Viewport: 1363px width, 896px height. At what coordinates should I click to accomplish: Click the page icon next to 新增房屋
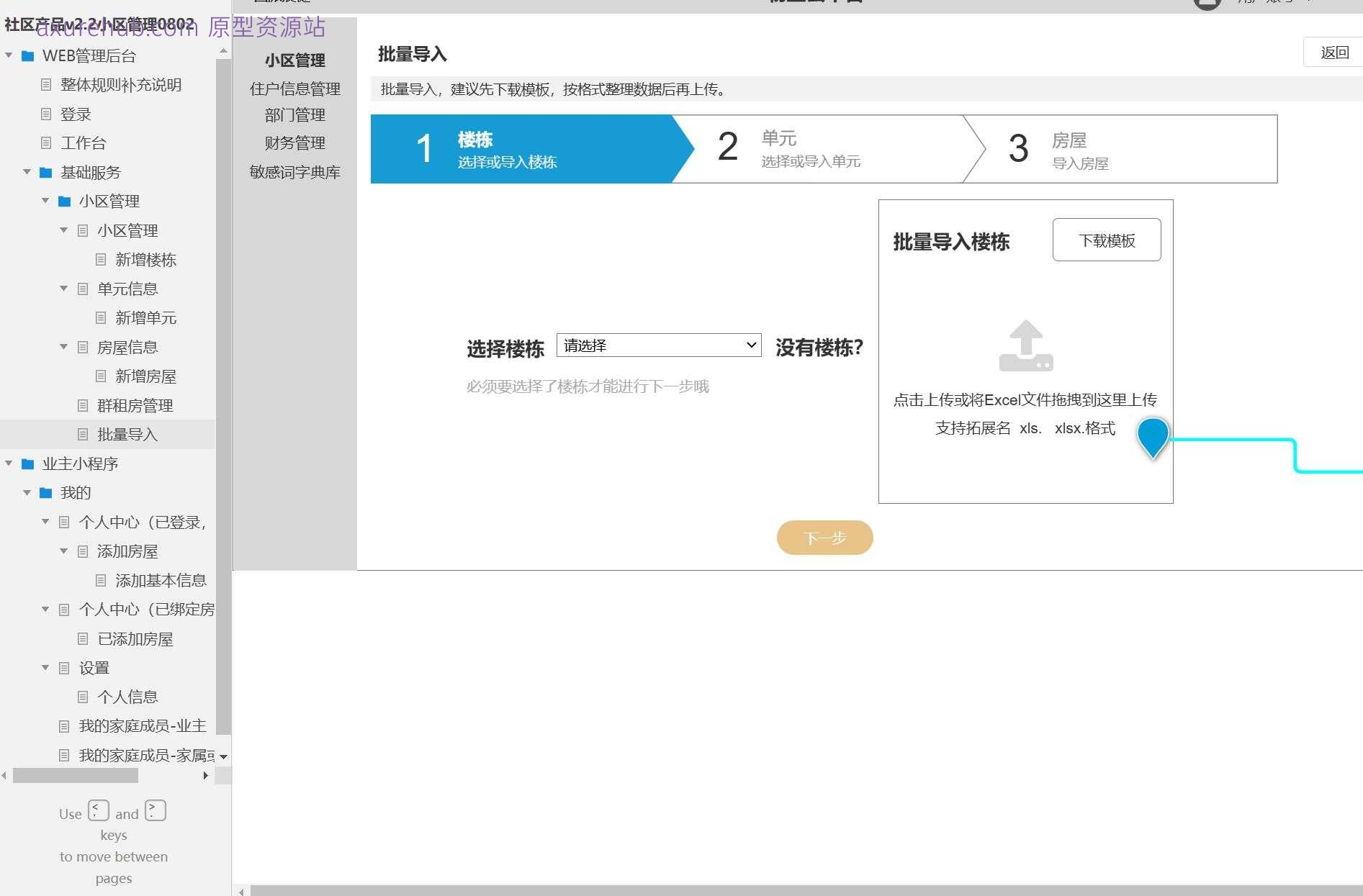(x=100, y=376)
